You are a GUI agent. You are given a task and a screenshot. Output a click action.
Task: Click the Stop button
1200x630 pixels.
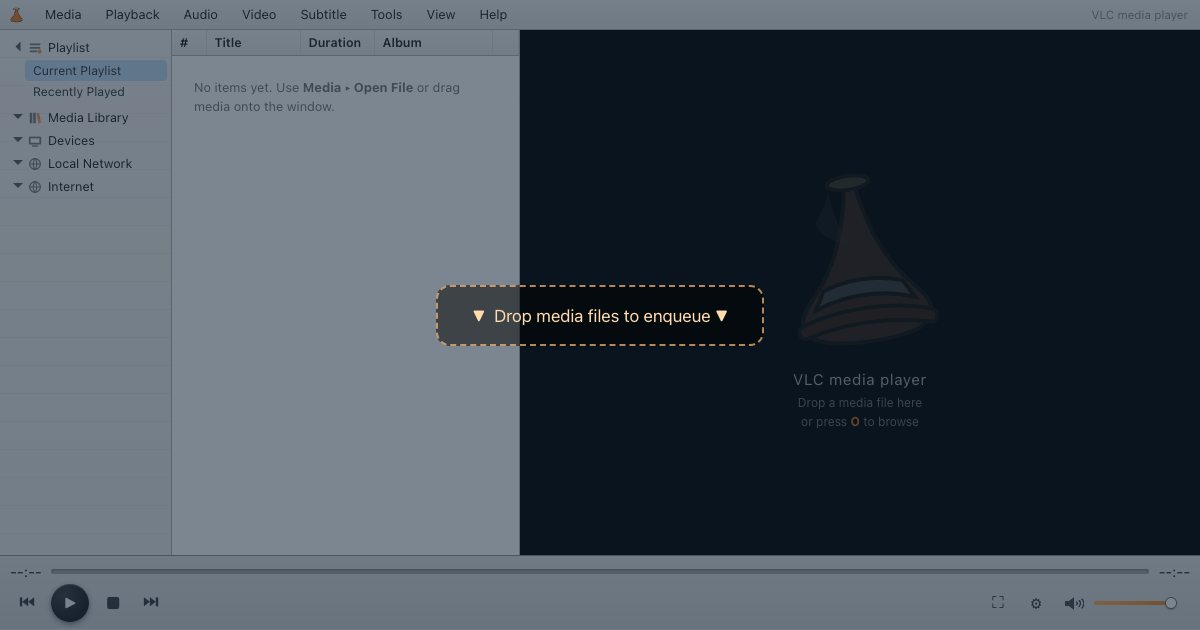click(x=113, y=603)
